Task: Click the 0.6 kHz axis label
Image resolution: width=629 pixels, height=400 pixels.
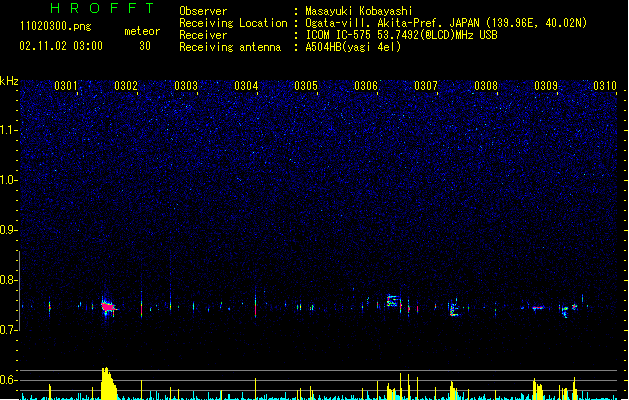Action: pos(9,380)
